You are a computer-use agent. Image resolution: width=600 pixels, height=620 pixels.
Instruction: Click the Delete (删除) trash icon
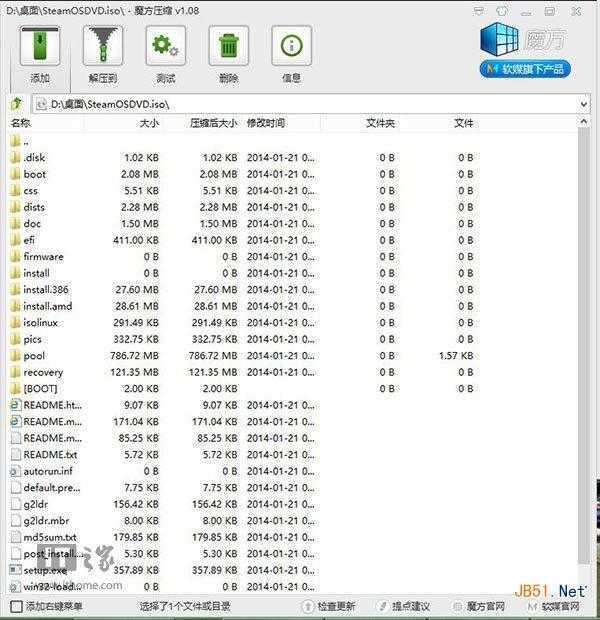point(228,46)
